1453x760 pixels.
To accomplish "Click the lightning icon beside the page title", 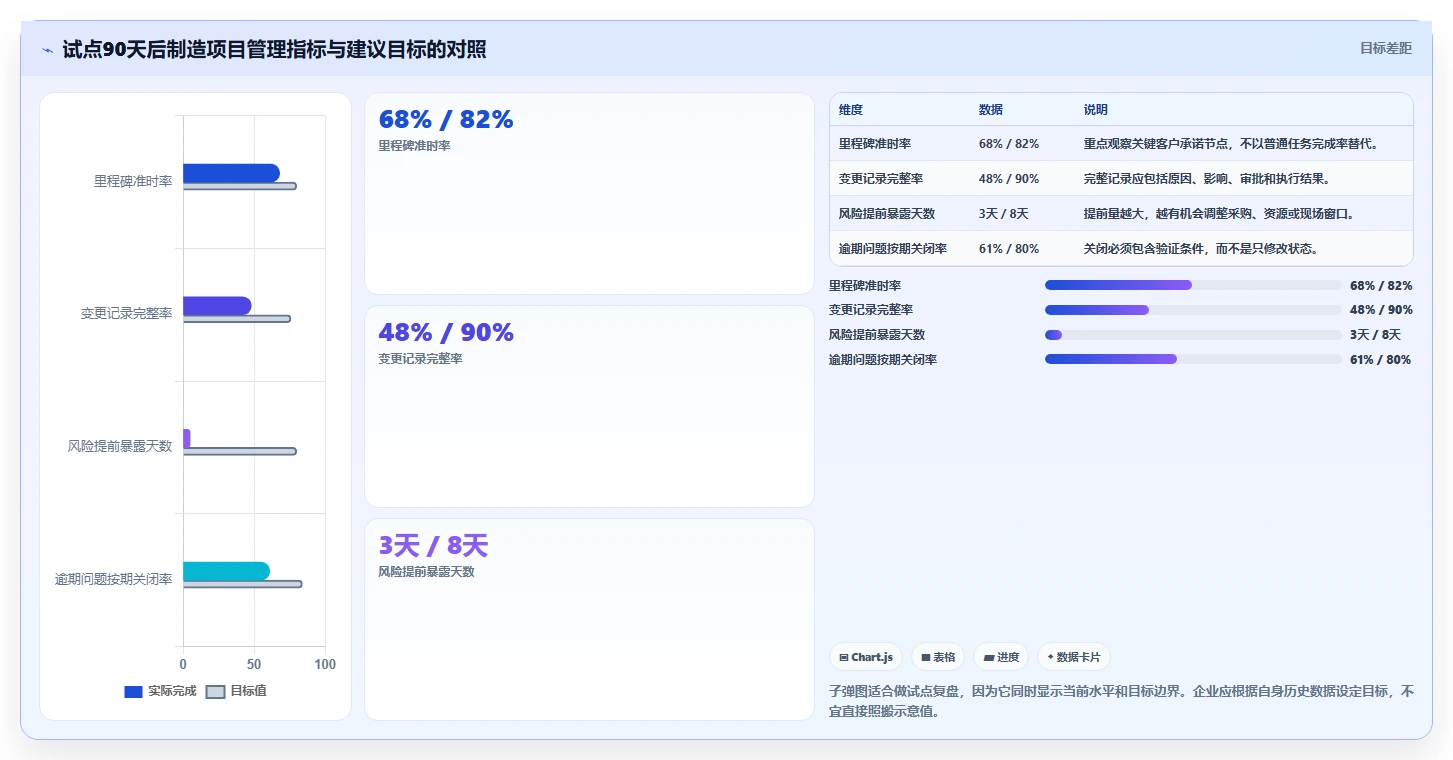I will coord(47,50).
